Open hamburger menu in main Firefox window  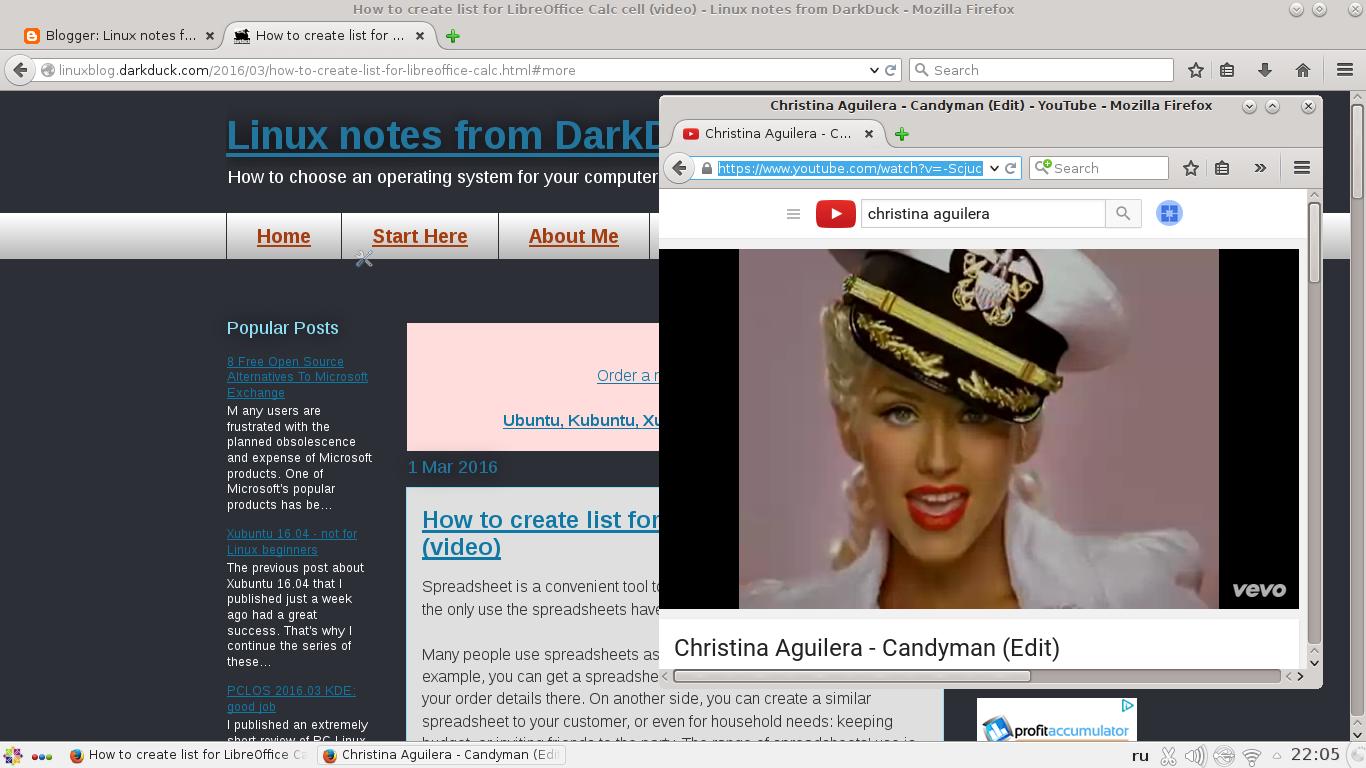click(x=1345, y=70)
